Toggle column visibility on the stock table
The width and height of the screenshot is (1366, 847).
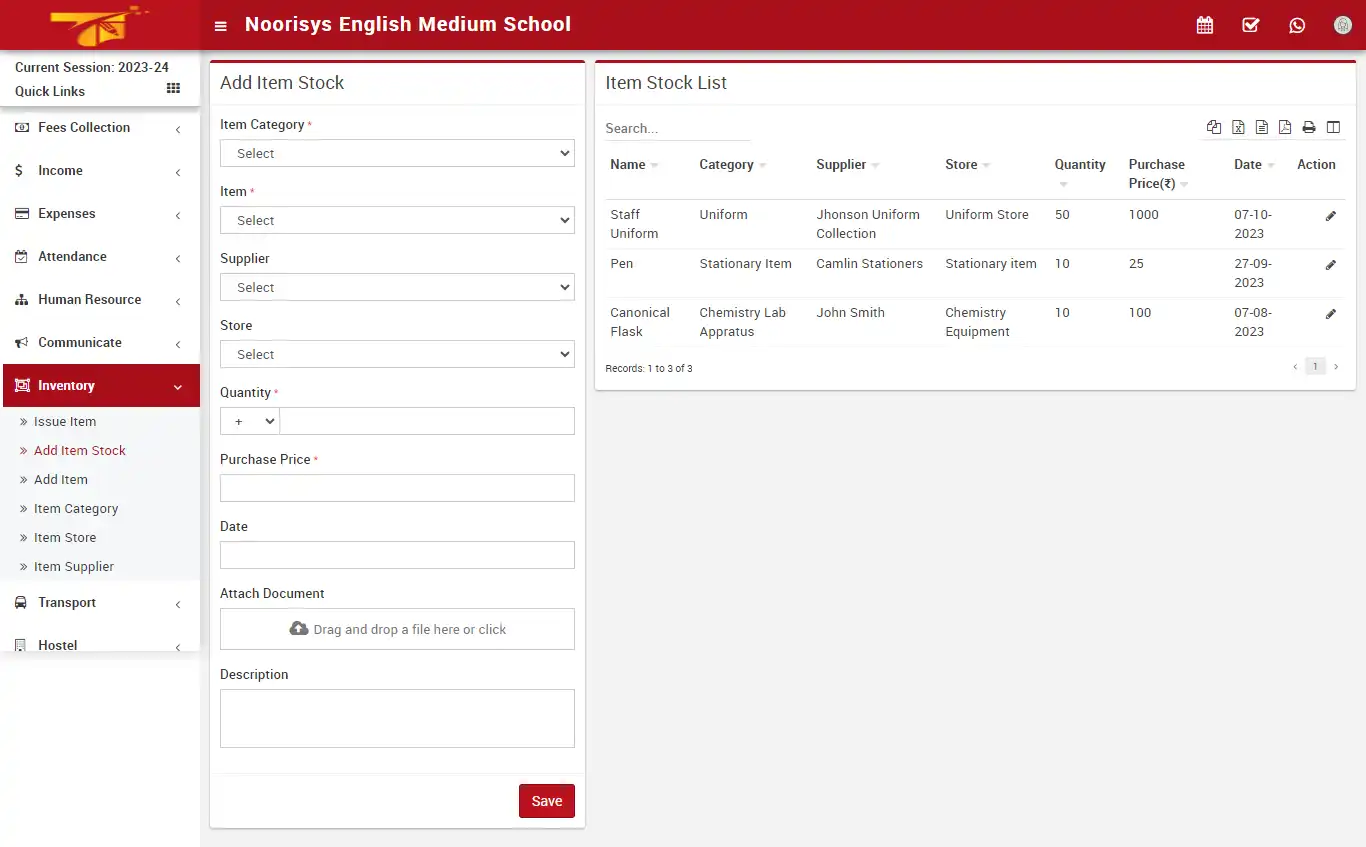point(1333,127)
